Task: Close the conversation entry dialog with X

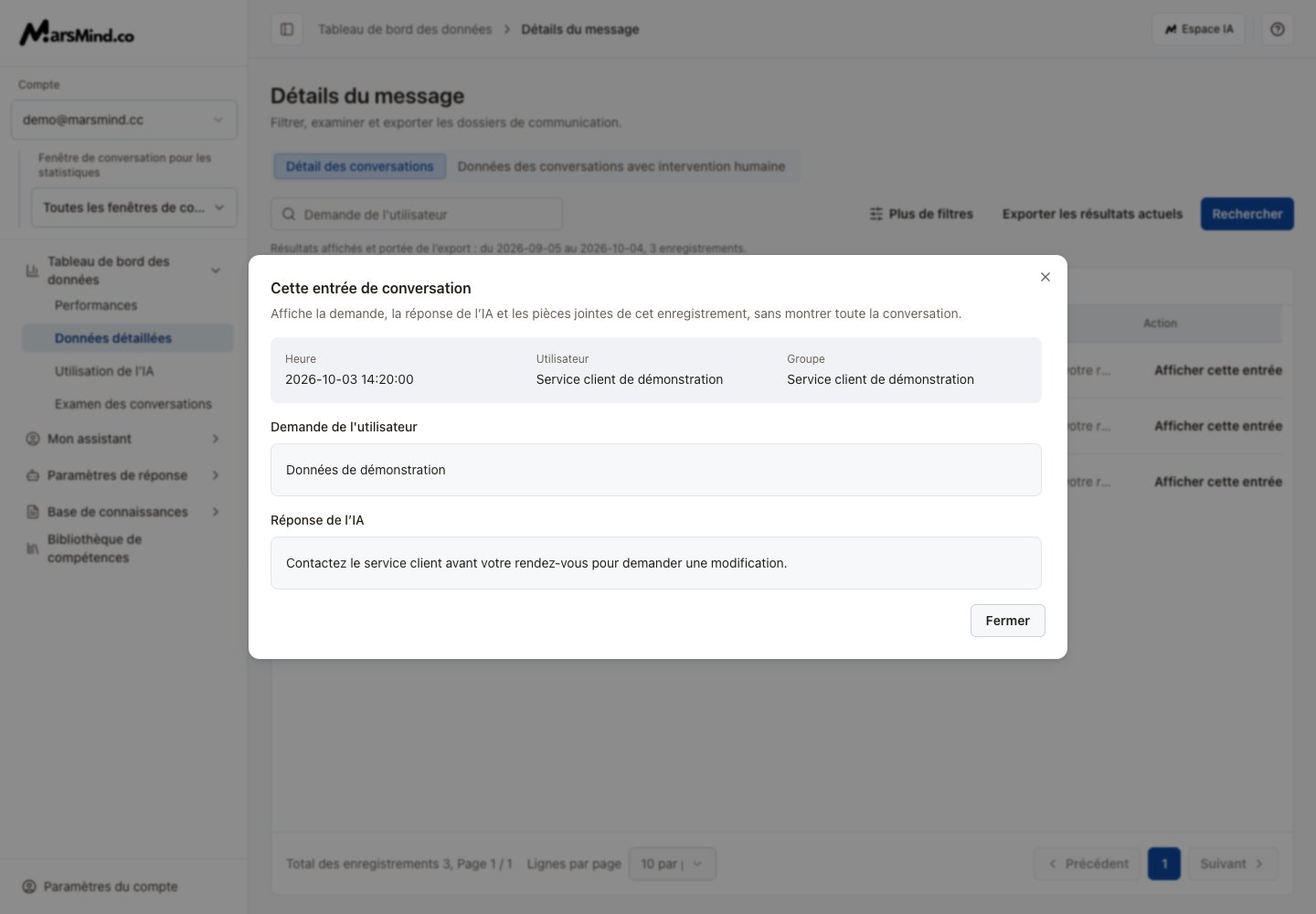Action: point(1045,277)
